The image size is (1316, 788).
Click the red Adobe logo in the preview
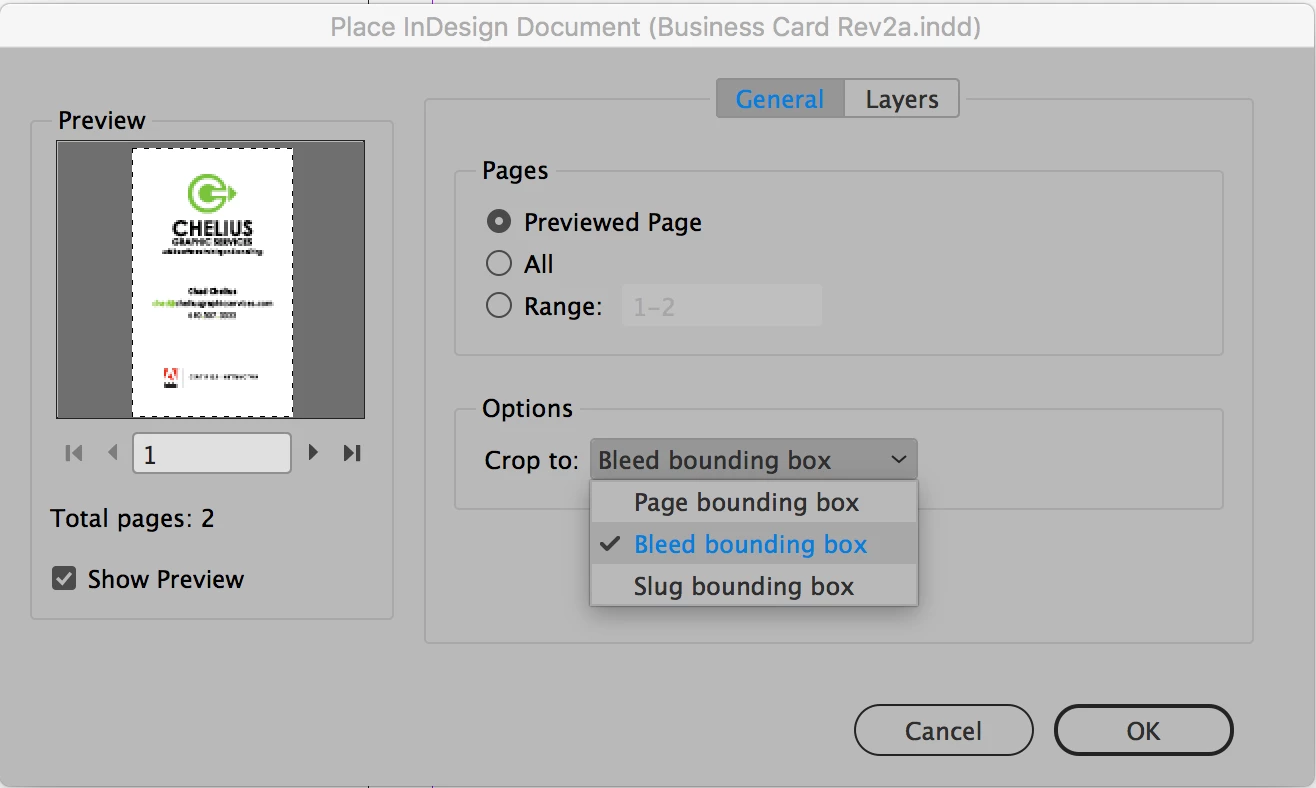[170, 377]
